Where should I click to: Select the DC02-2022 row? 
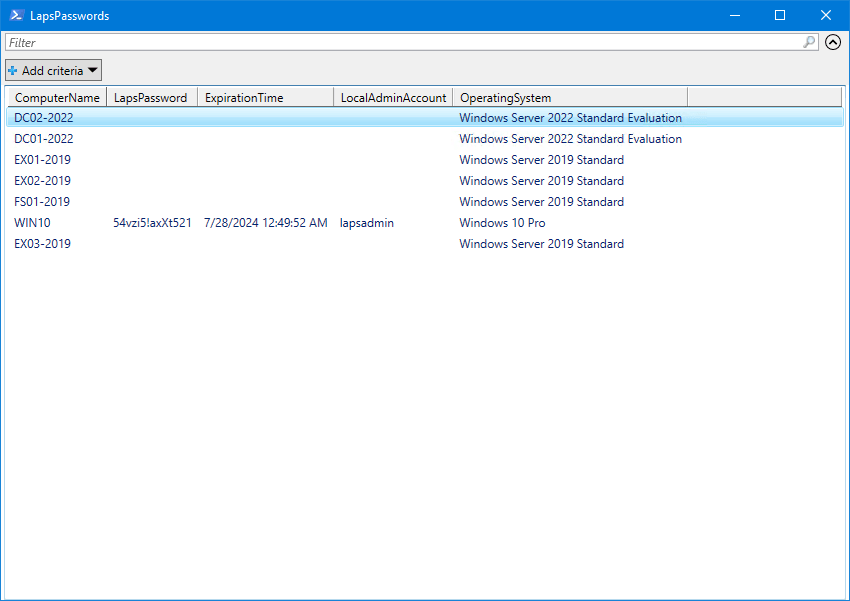tap(44, 118)
